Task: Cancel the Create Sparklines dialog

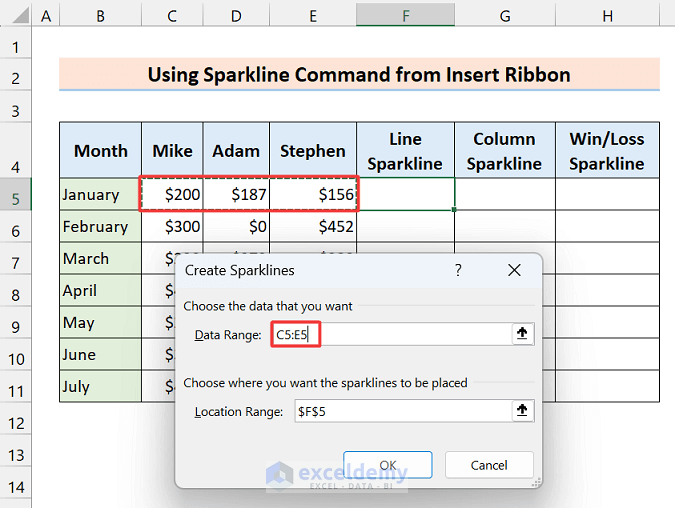Action: click(488, 465)
